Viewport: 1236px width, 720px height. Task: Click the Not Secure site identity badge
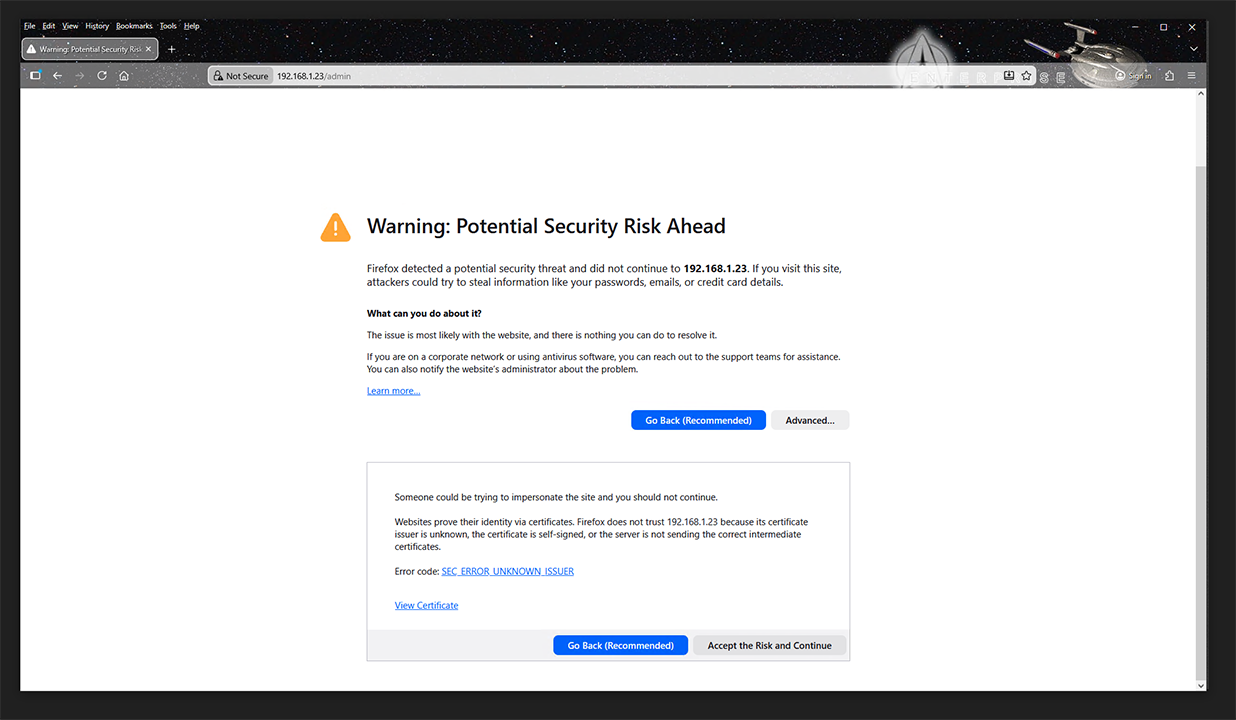(x=241, y=76)
